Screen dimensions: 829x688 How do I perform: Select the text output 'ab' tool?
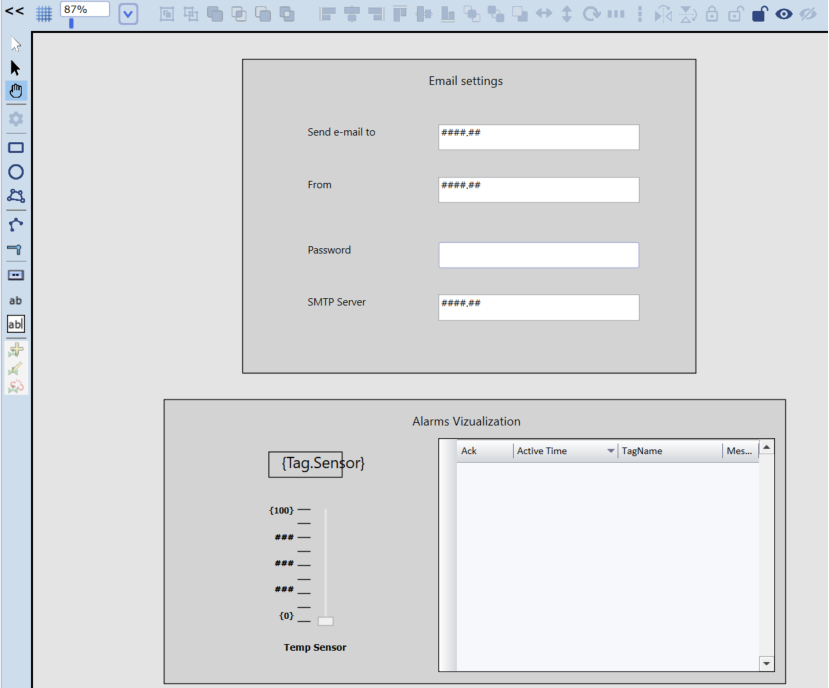click(16, 300)
